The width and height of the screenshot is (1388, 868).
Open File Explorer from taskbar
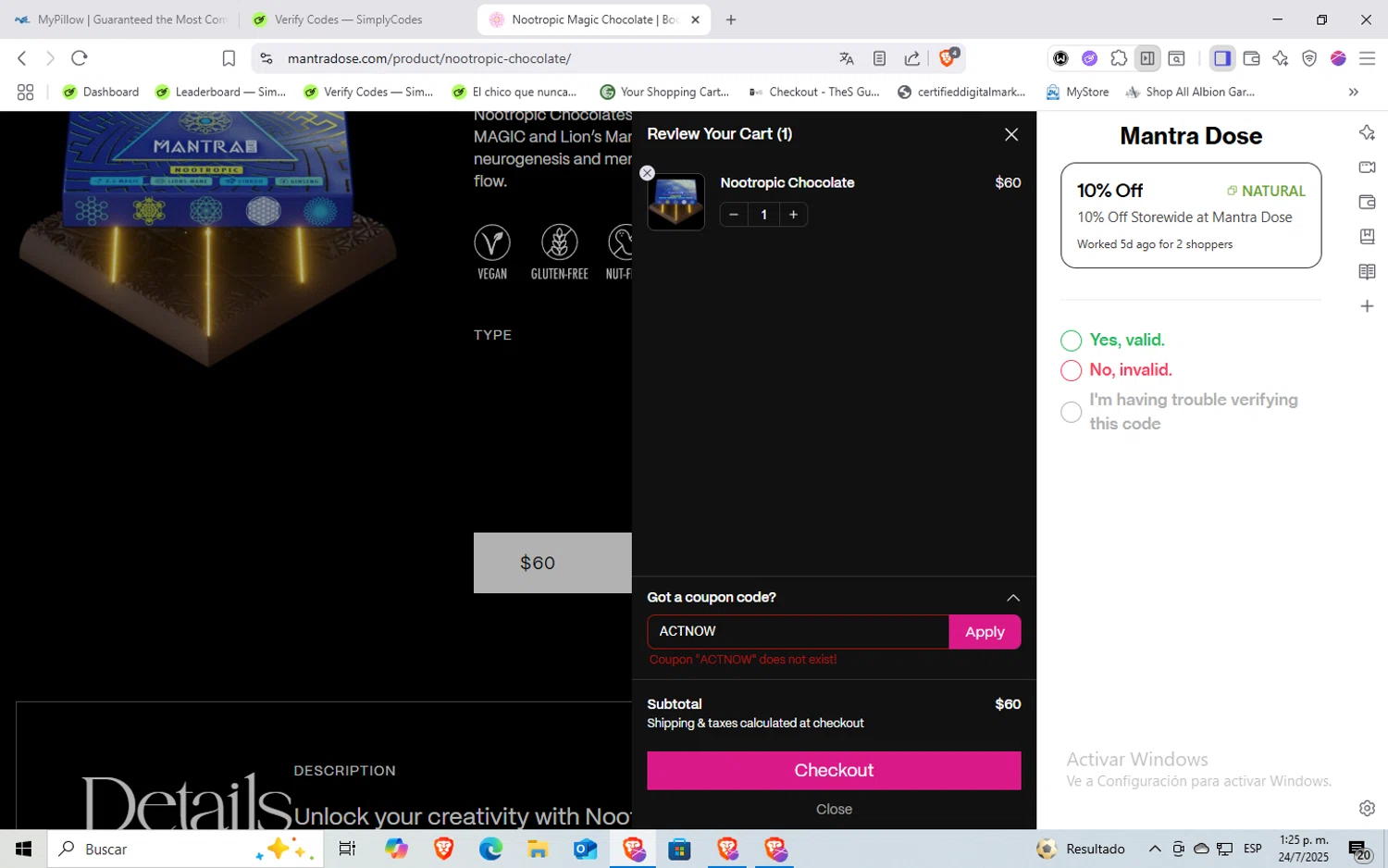pos(538,849)
